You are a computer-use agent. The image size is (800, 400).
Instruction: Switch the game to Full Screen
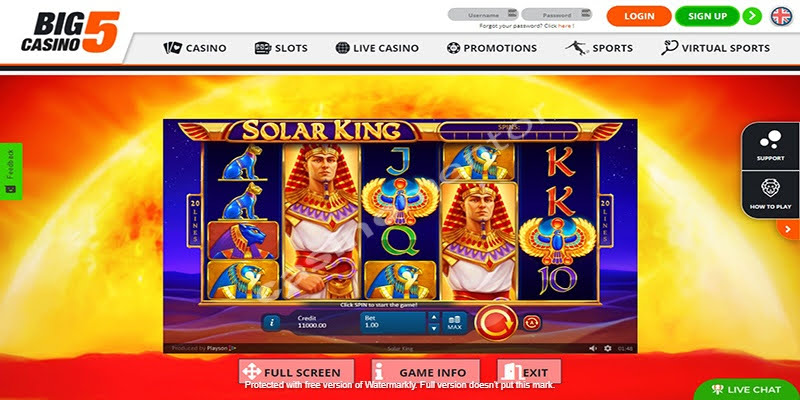296,372
